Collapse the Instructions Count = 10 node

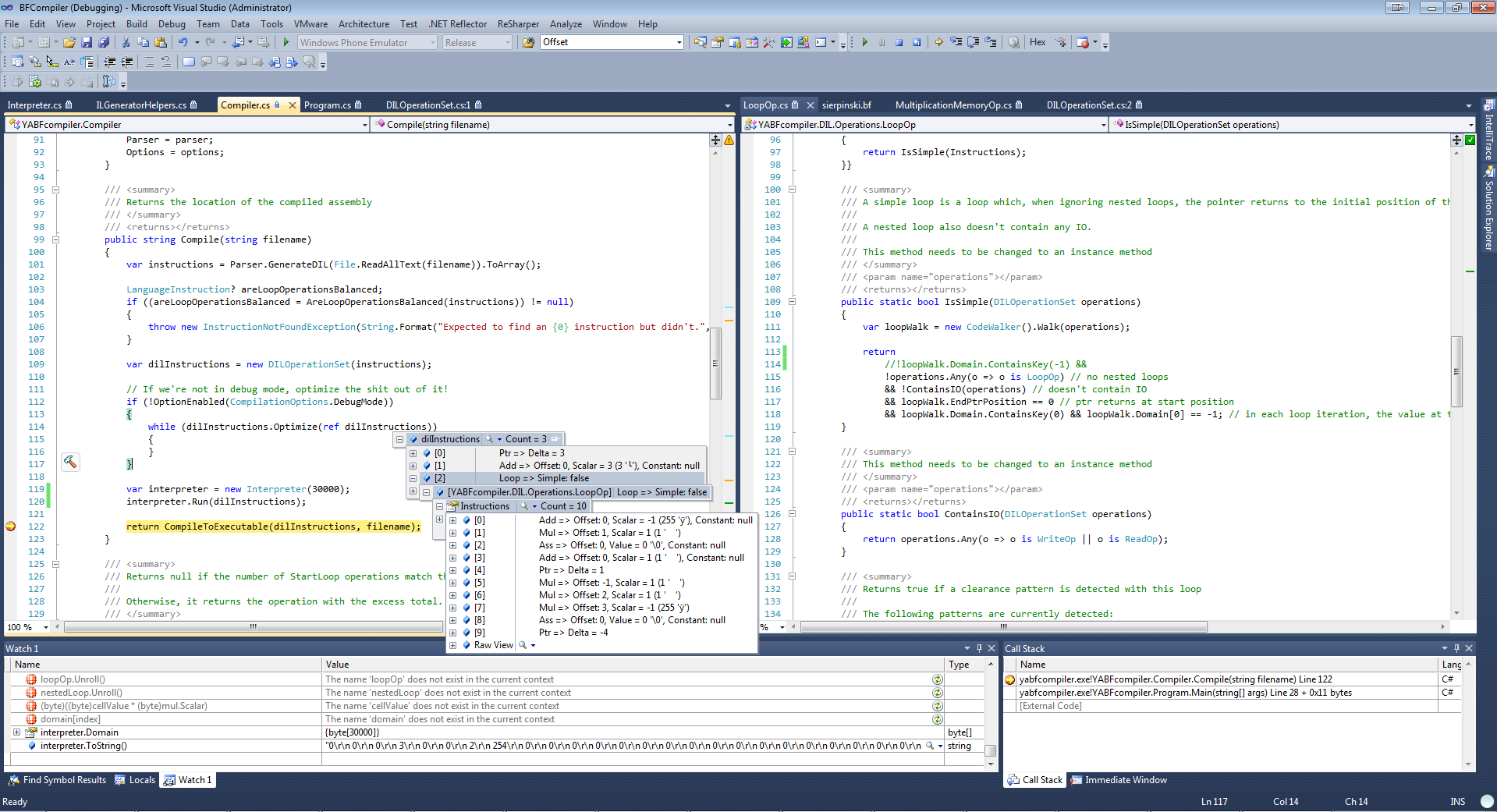440,506
